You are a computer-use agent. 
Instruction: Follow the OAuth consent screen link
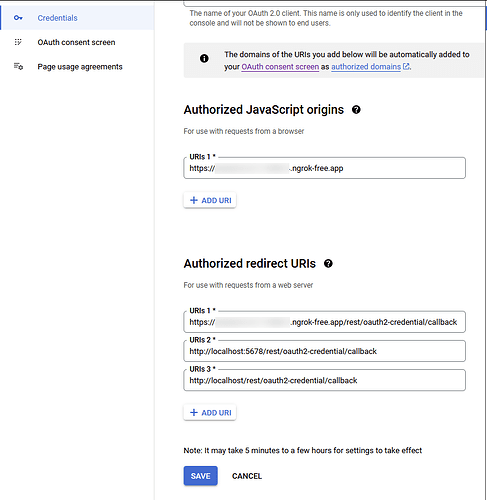(280, 67)
